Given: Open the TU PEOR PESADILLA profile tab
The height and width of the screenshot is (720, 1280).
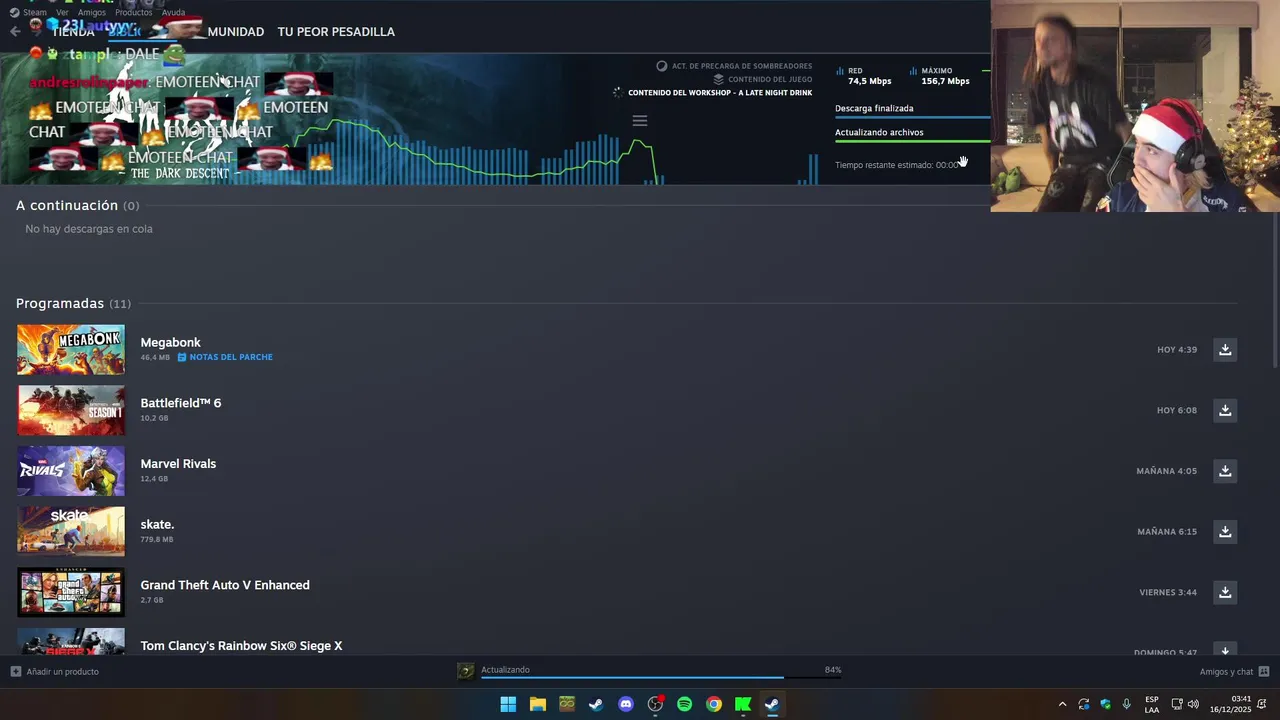Looking at the screenshot, I should [x=336, y=31].
